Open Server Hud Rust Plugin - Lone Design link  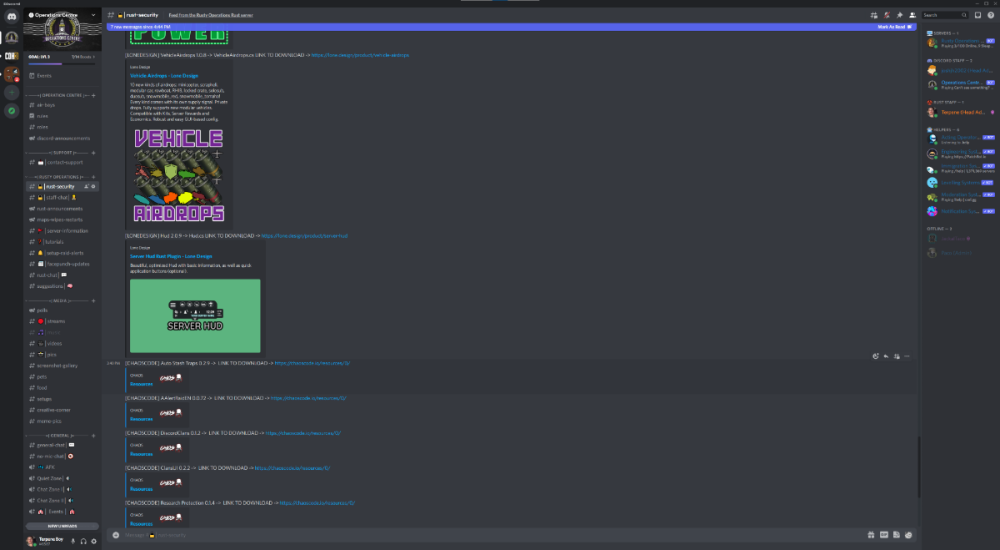pyautogui.click(x=171, y=256)
